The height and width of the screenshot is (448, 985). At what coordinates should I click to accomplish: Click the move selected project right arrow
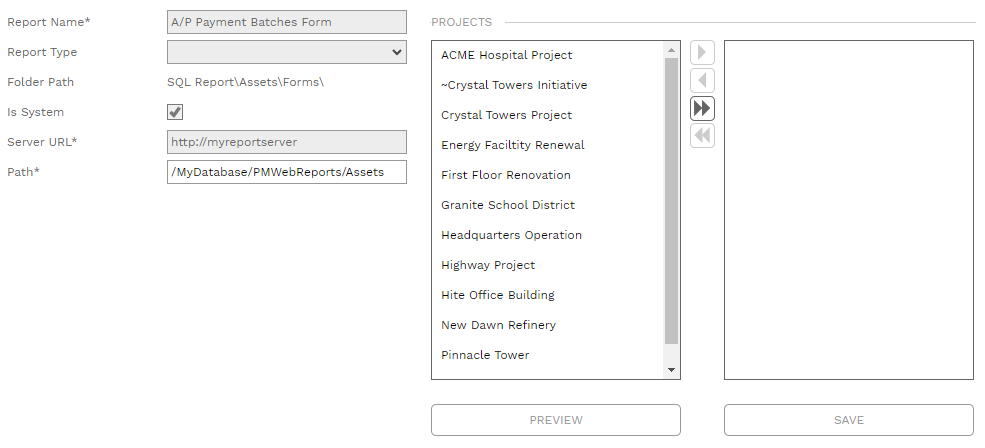702,53
